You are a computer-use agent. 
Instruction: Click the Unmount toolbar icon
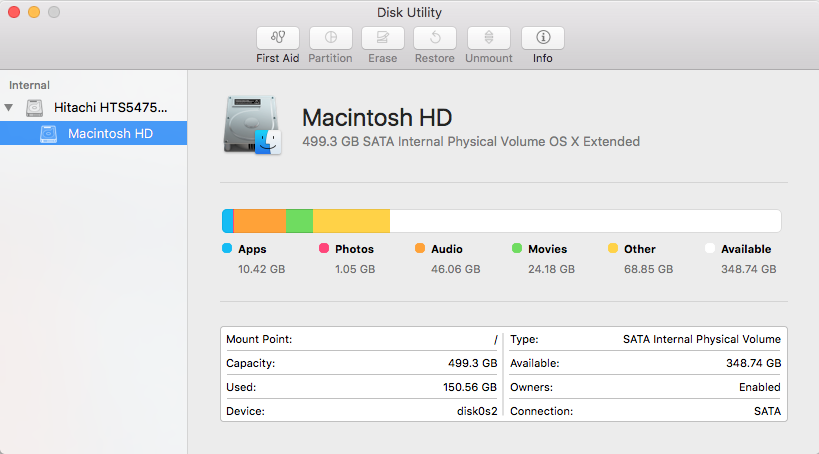click(x=489, y=38)
